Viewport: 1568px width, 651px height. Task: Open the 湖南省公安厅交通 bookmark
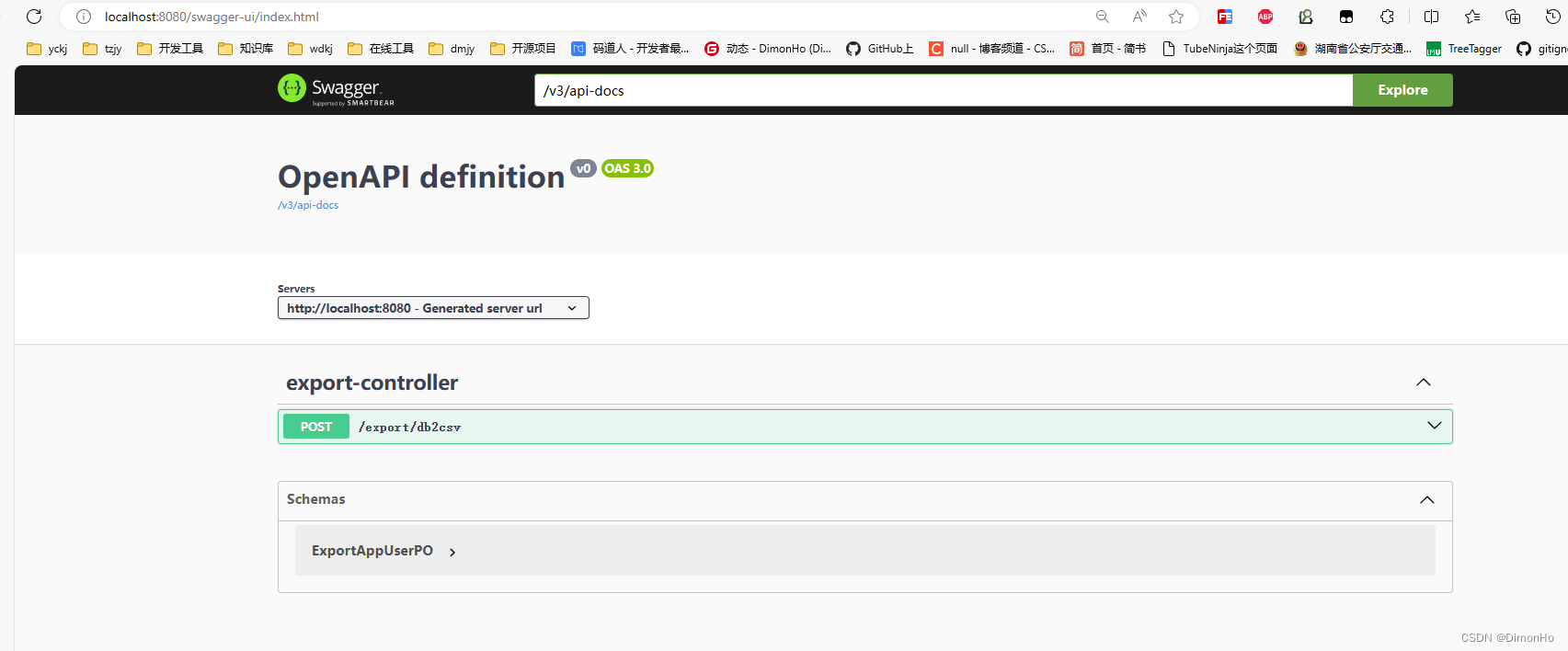pos(1353,49)
